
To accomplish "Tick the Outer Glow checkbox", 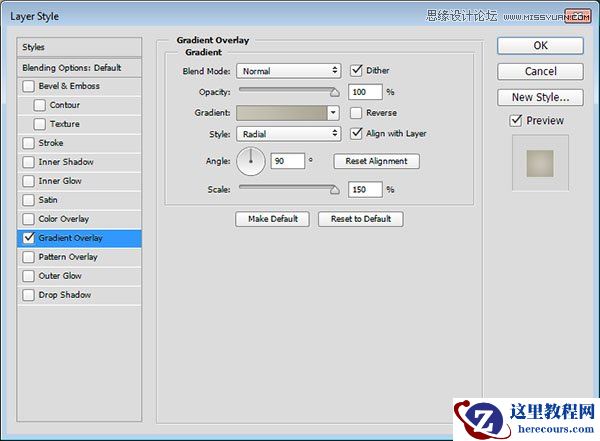I will (28, 276).
